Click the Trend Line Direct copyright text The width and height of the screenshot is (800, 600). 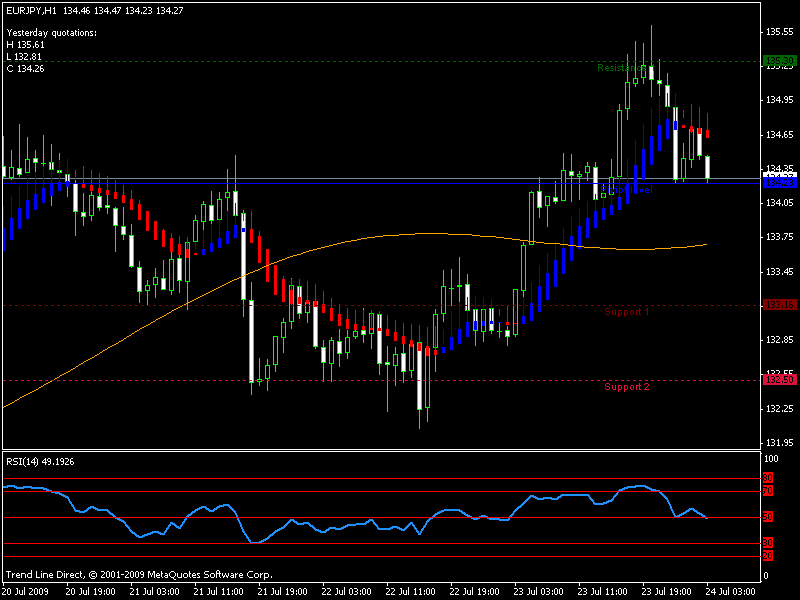(x=138, y=575)
